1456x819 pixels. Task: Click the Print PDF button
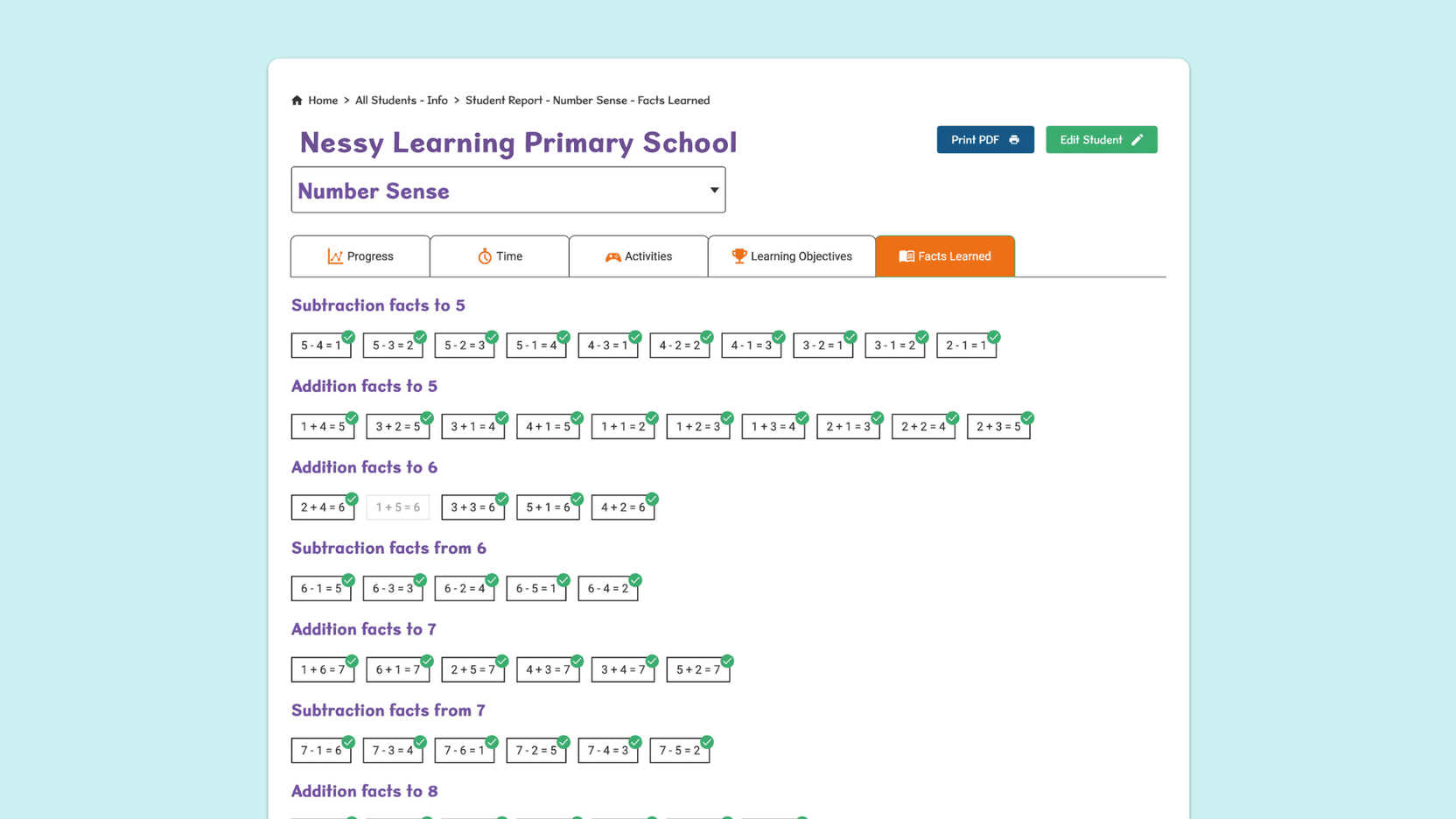985,140
